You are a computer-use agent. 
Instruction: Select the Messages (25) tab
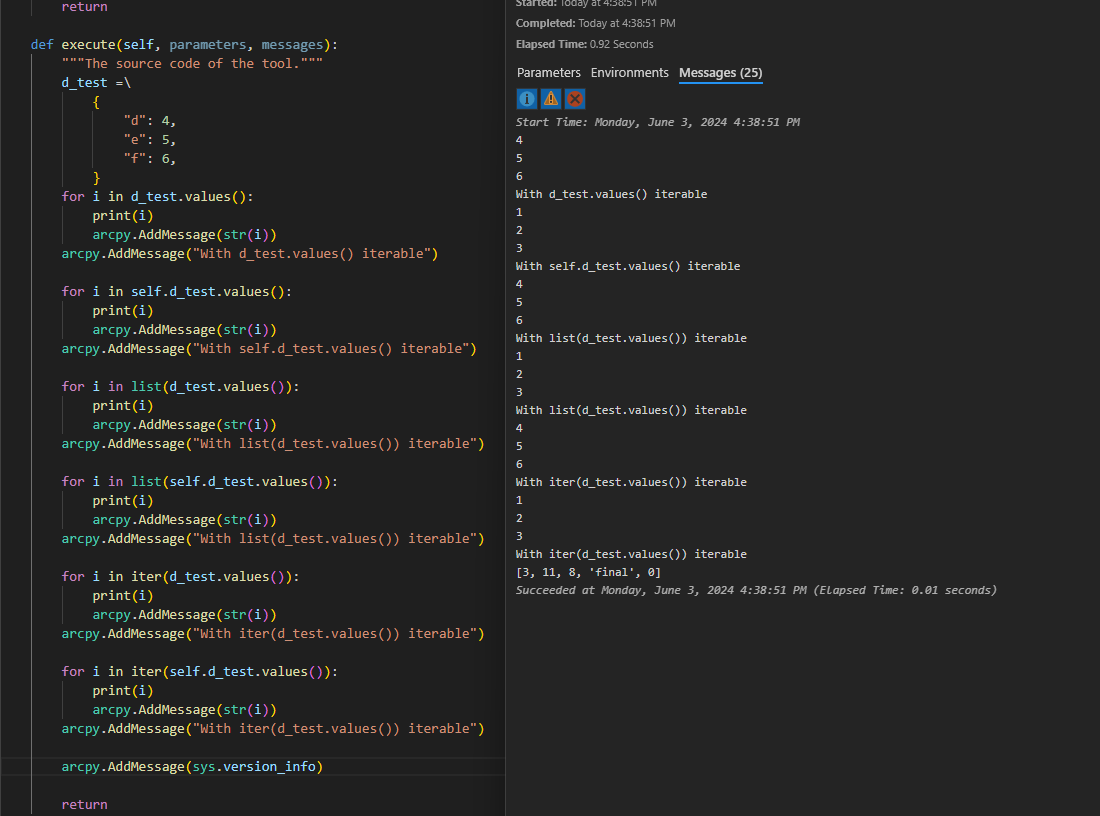[720, 72]
